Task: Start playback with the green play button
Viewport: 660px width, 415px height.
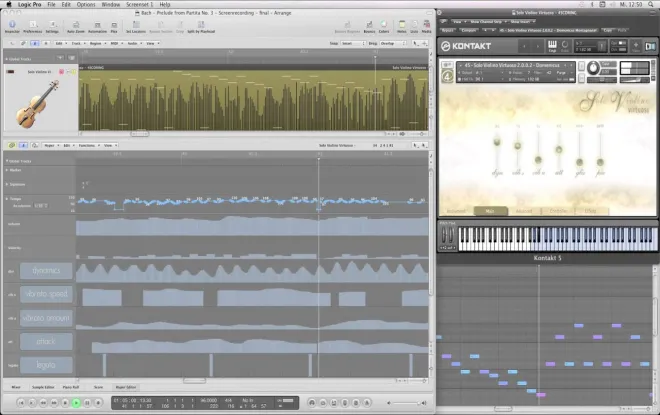Action: click(x=76, y=403)
